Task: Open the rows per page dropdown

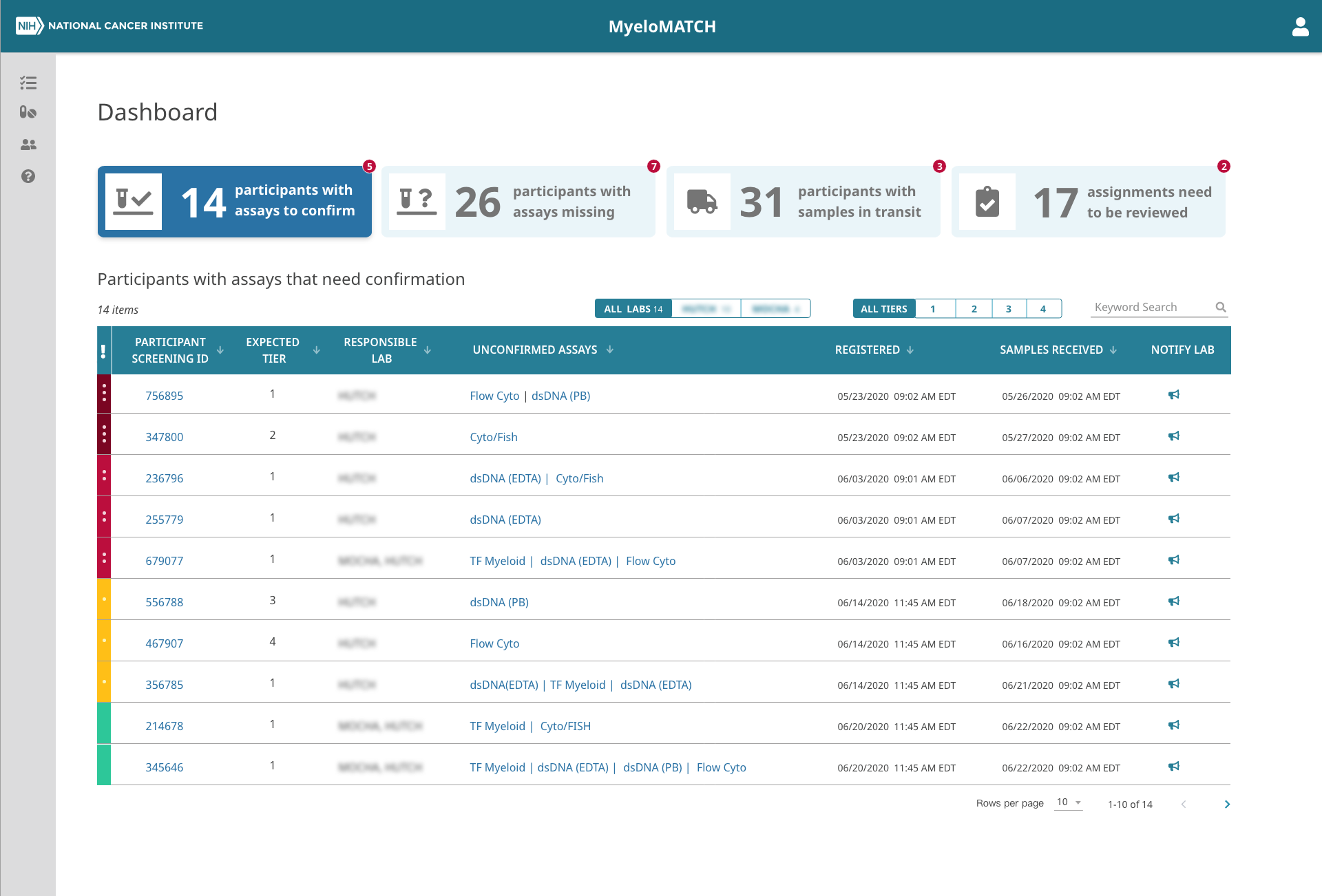Action: [1069, 803]
